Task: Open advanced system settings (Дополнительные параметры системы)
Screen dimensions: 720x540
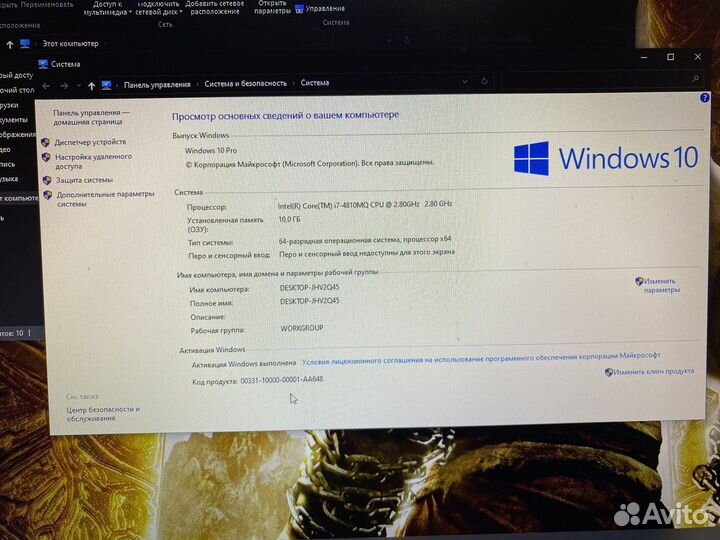Action: coord(105,199)
